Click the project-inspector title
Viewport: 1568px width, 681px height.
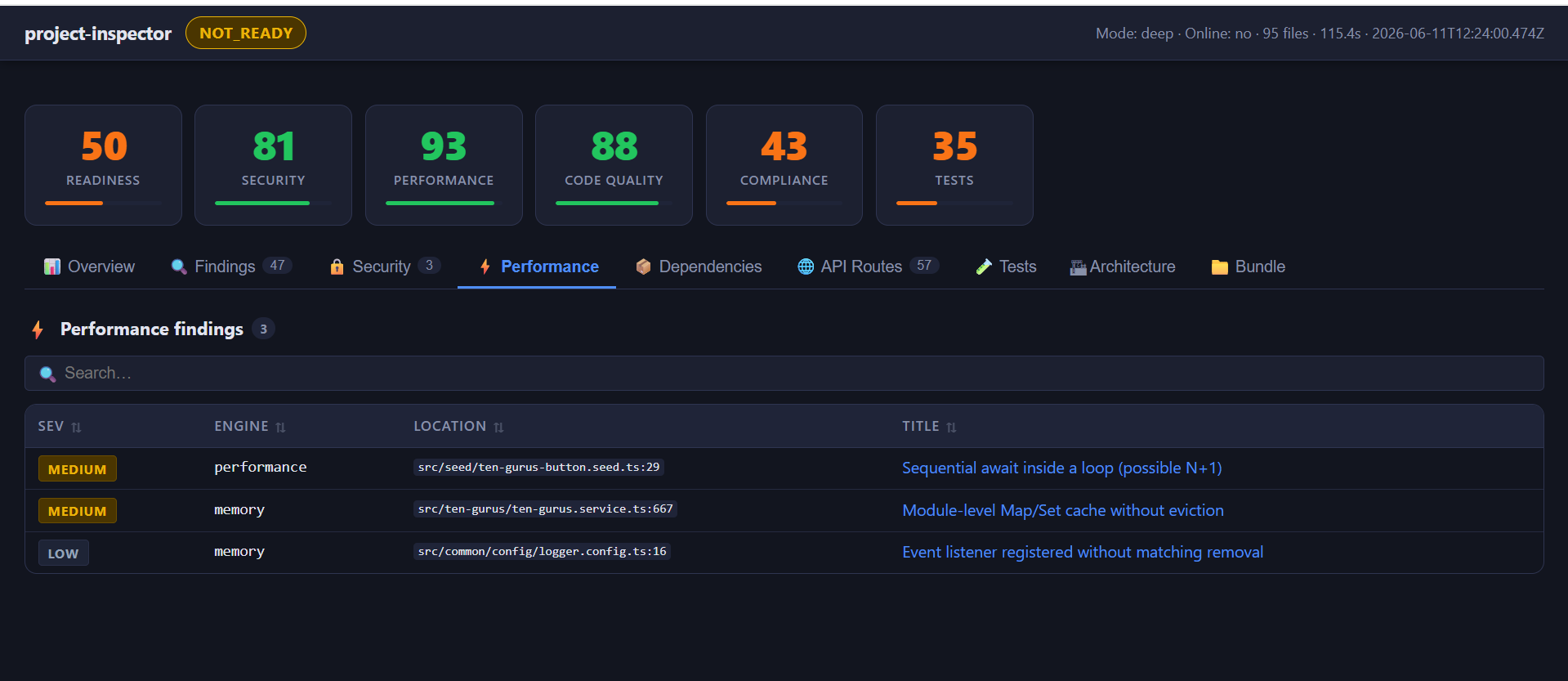coord(98,34)
